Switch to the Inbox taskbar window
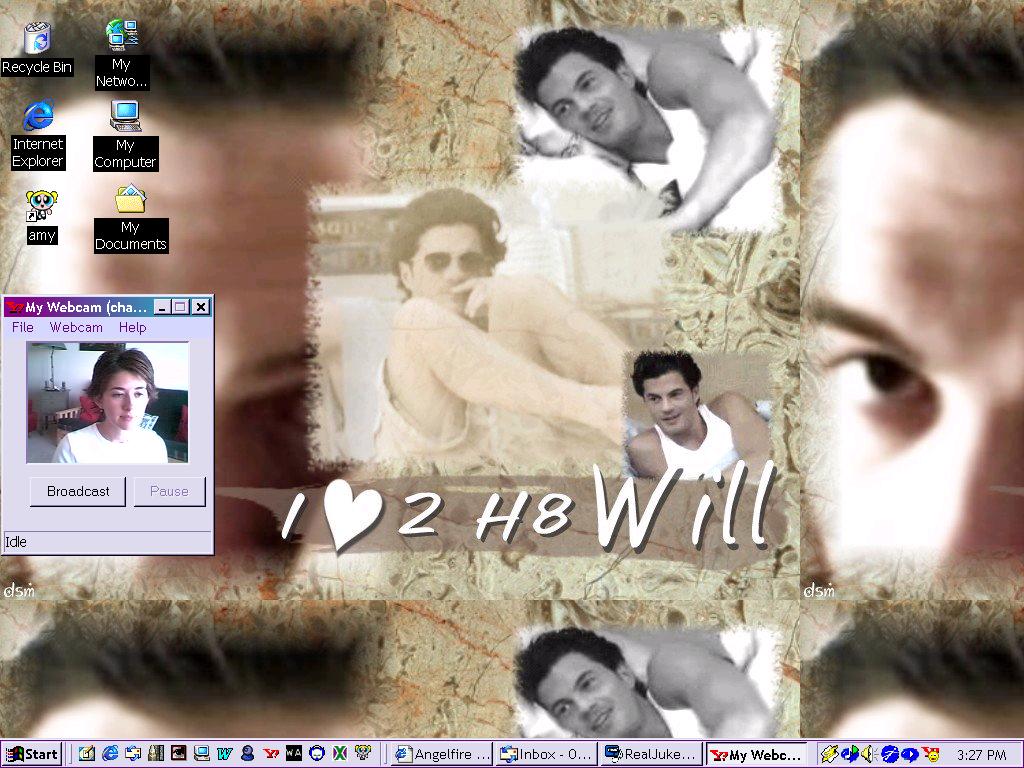This screenshot has width=1024, height=768. tap(546, 754)
